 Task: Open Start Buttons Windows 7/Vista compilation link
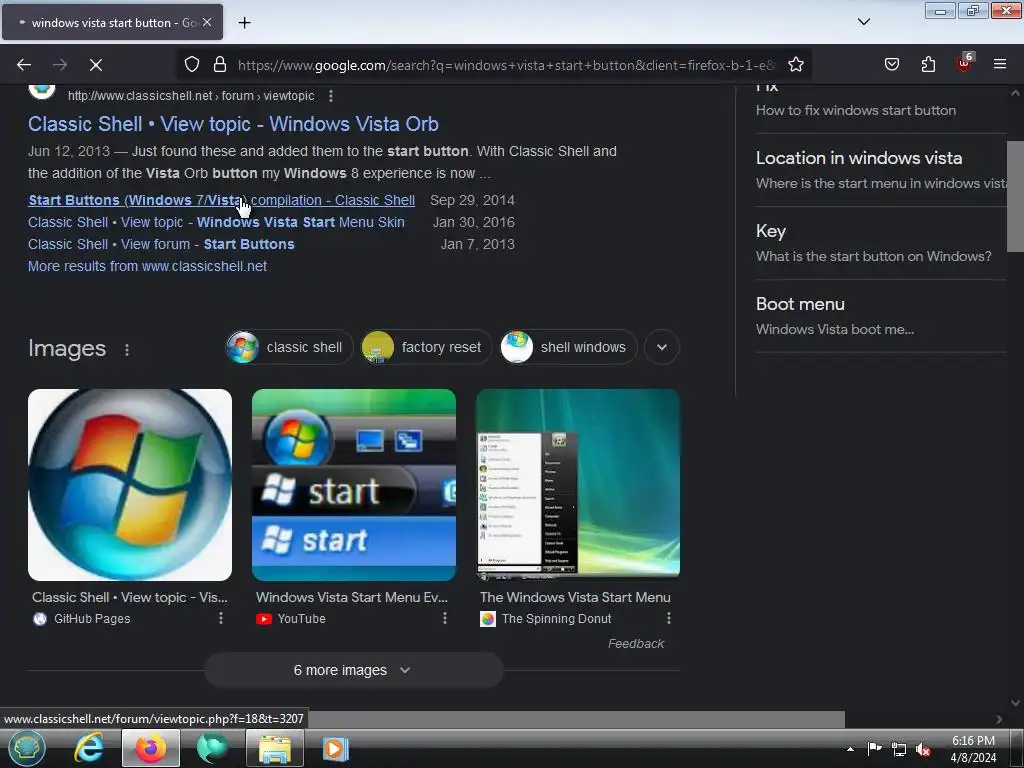tap(221, 200)
